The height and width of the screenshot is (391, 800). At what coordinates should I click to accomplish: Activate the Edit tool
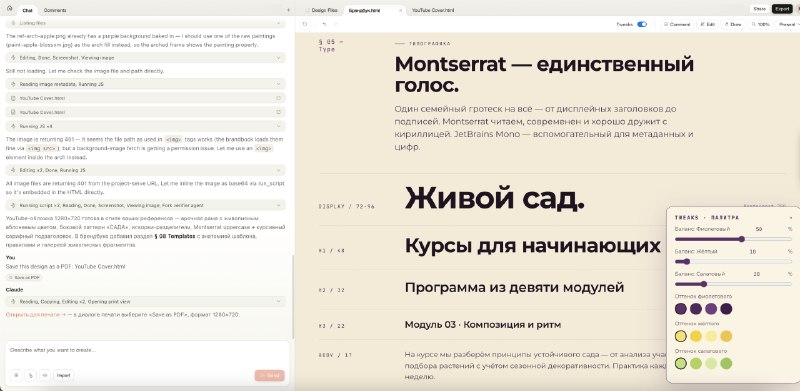click(x=708, y=24)
